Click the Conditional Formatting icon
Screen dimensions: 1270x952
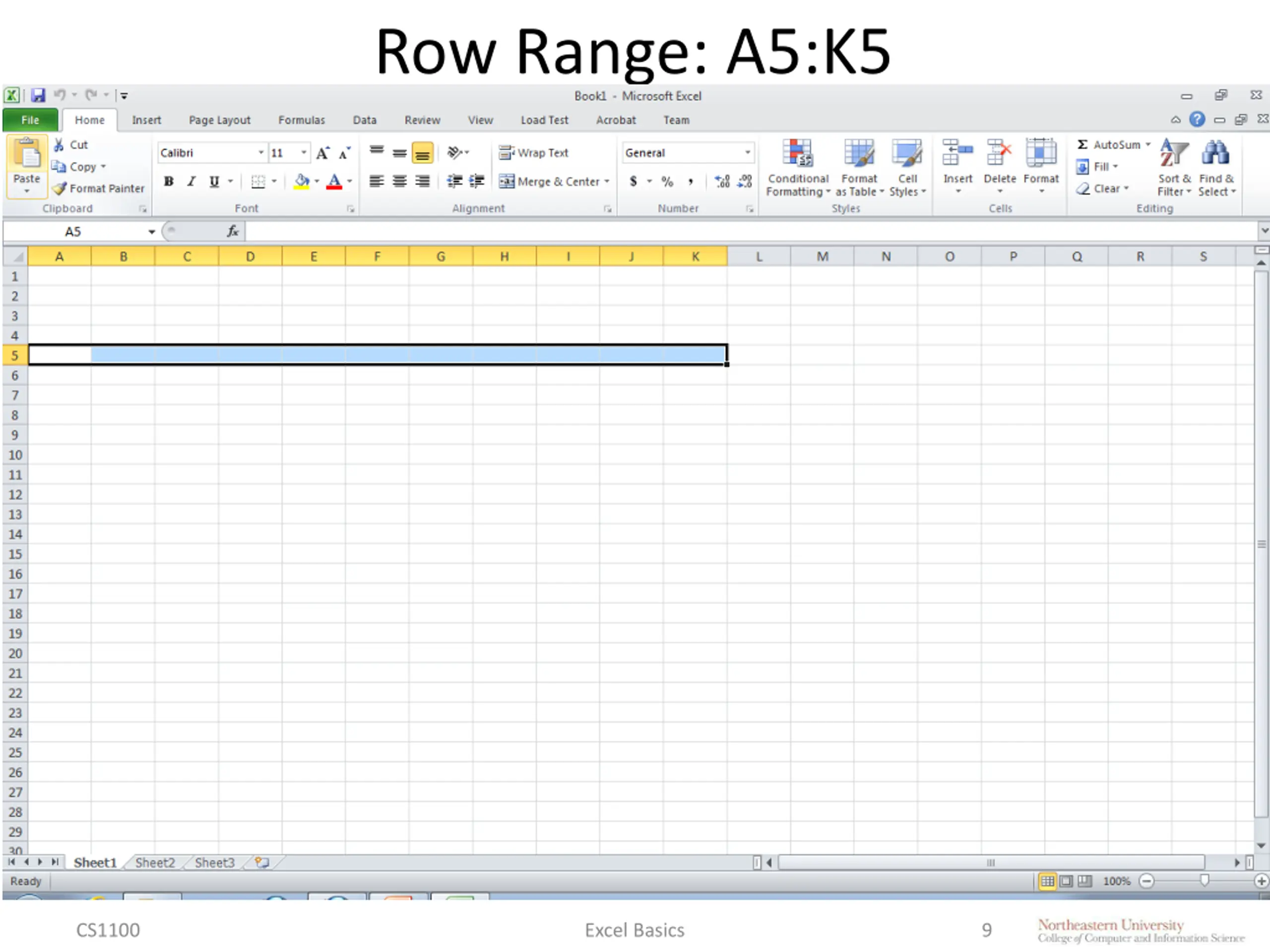[798, 154]
